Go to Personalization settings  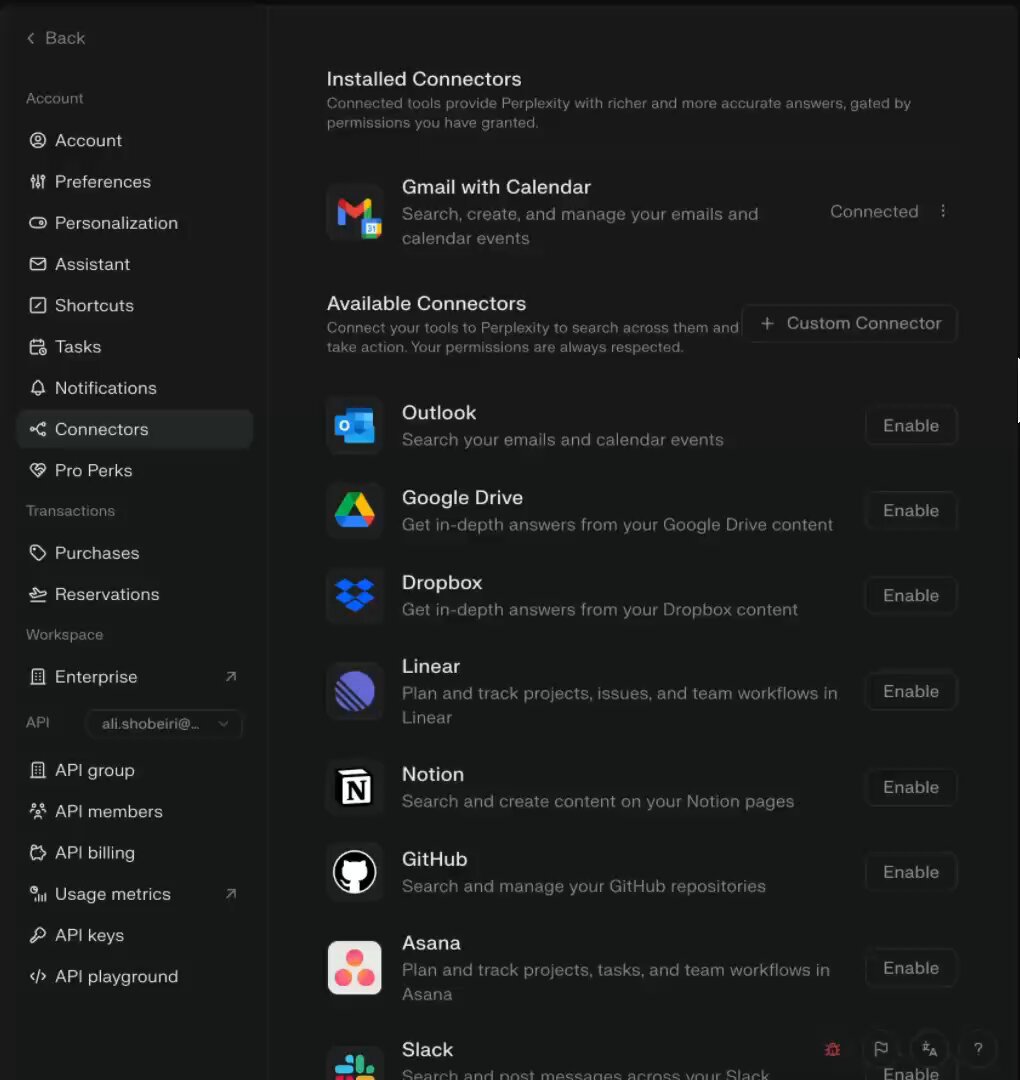(135, 223)
